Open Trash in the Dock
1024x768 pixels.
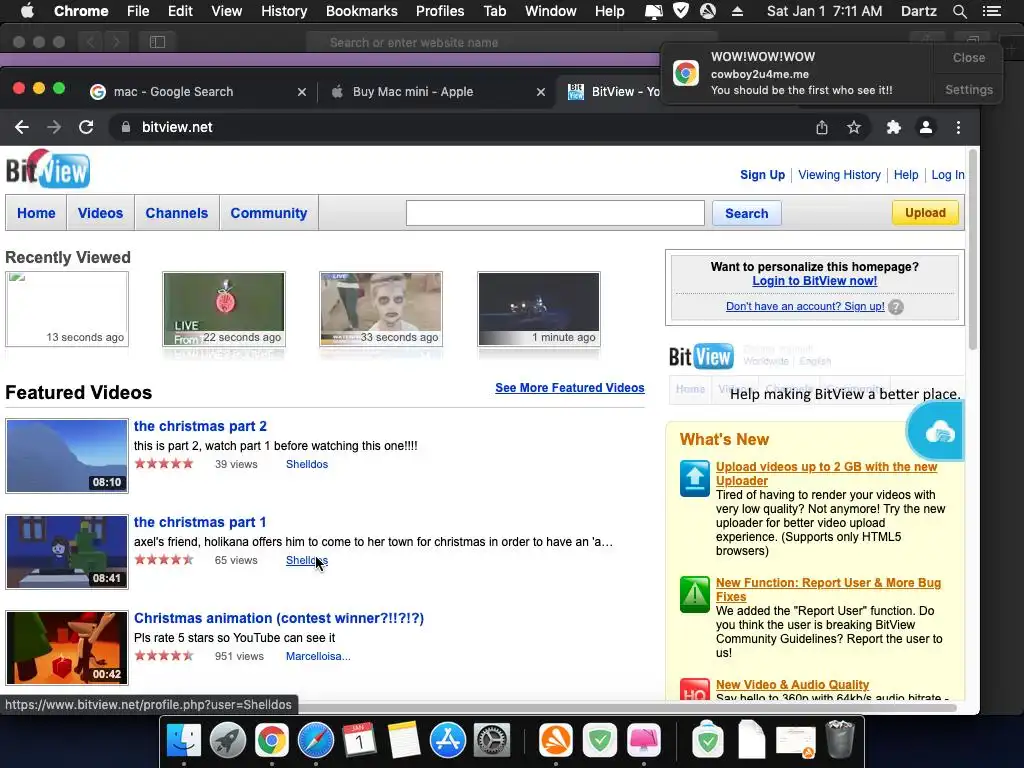[x=840, y=739]
